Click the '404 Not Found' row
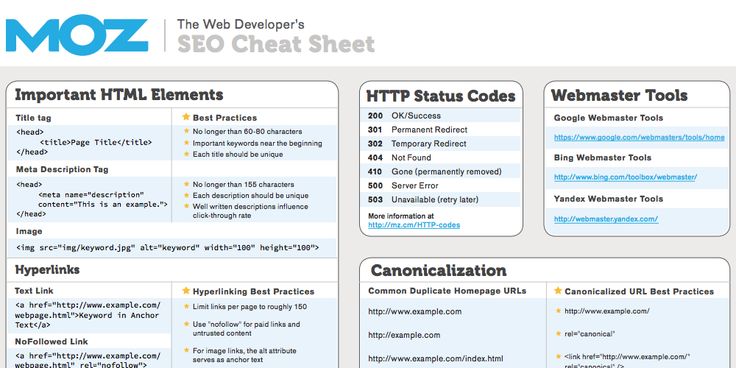The height and width of the screenshot is (368, 736). click(441, 158)
